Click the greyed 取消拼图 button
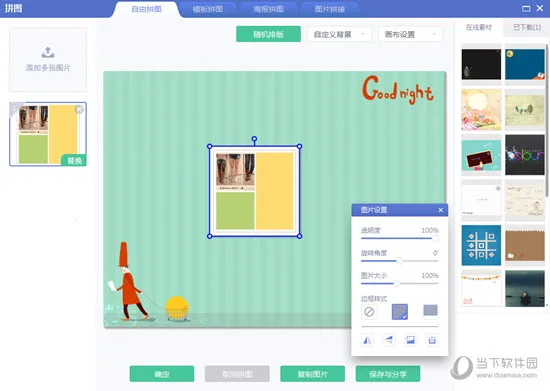 [237, 374]
